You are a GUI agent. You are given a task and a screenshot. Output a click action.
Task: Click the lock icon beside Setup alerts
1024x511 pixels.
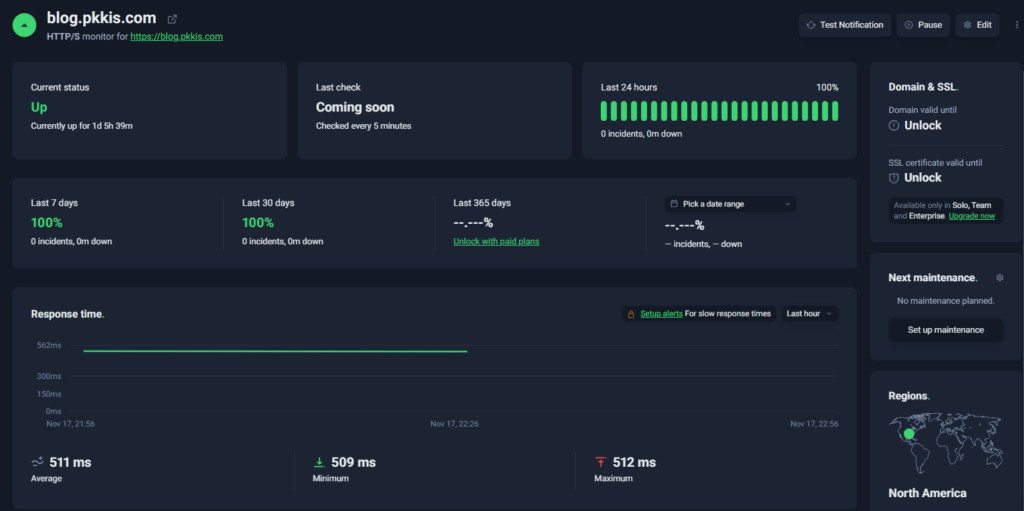click(631, 314)
